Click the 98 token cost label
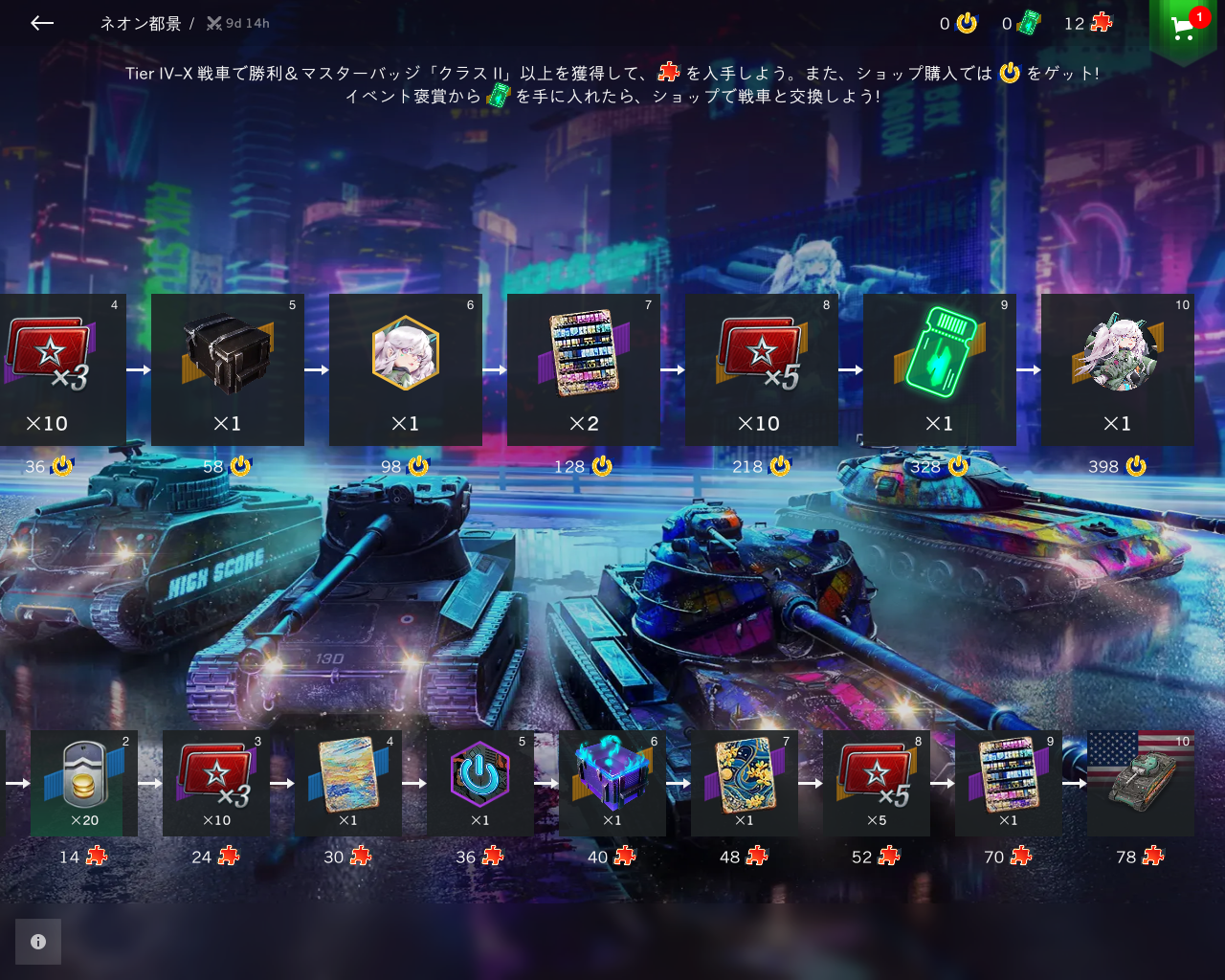 pos(405,466)
